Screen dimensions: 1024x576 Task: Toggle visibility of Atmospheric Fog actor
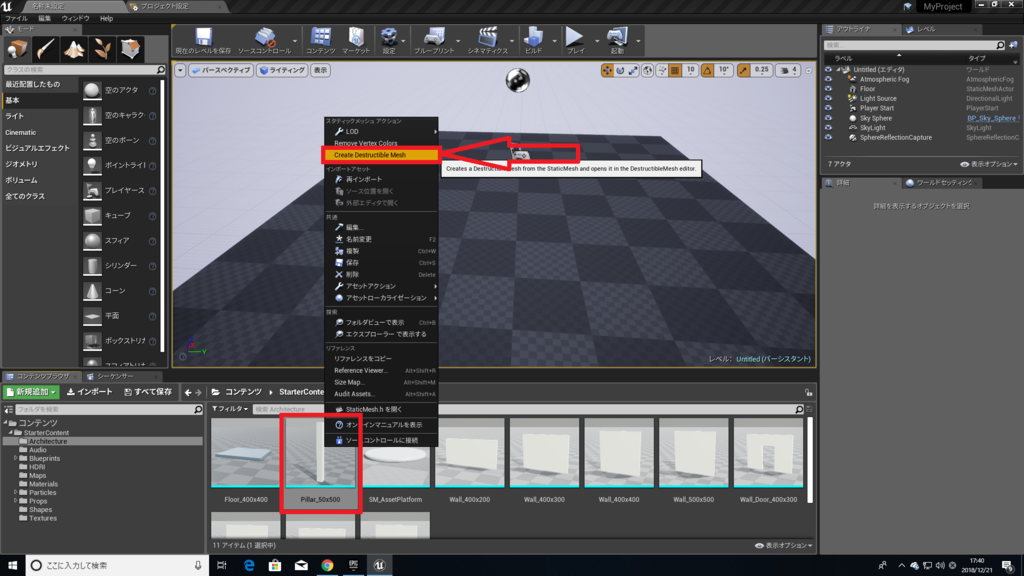pyautogui.click(x=828, y=79)
